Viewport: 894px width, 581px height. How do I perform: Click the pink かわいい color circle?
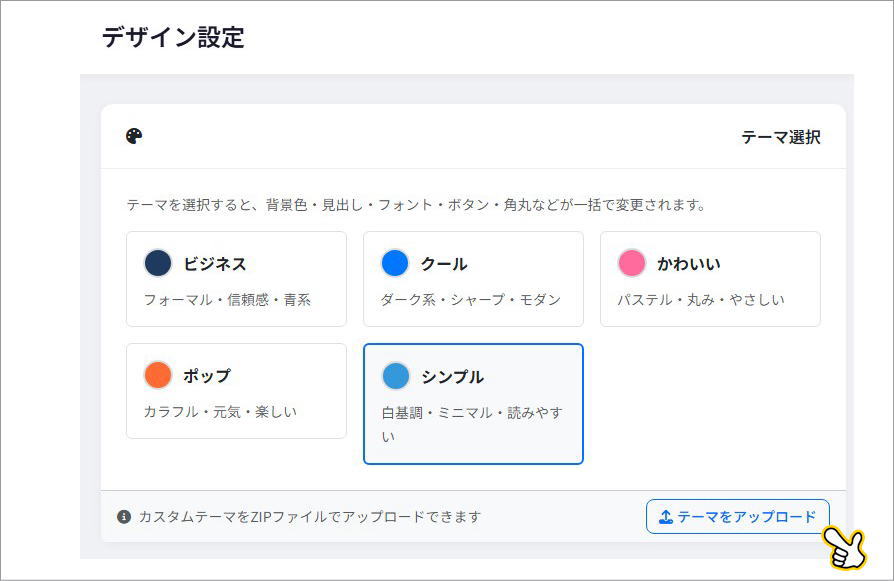click(x=632, y=264)
